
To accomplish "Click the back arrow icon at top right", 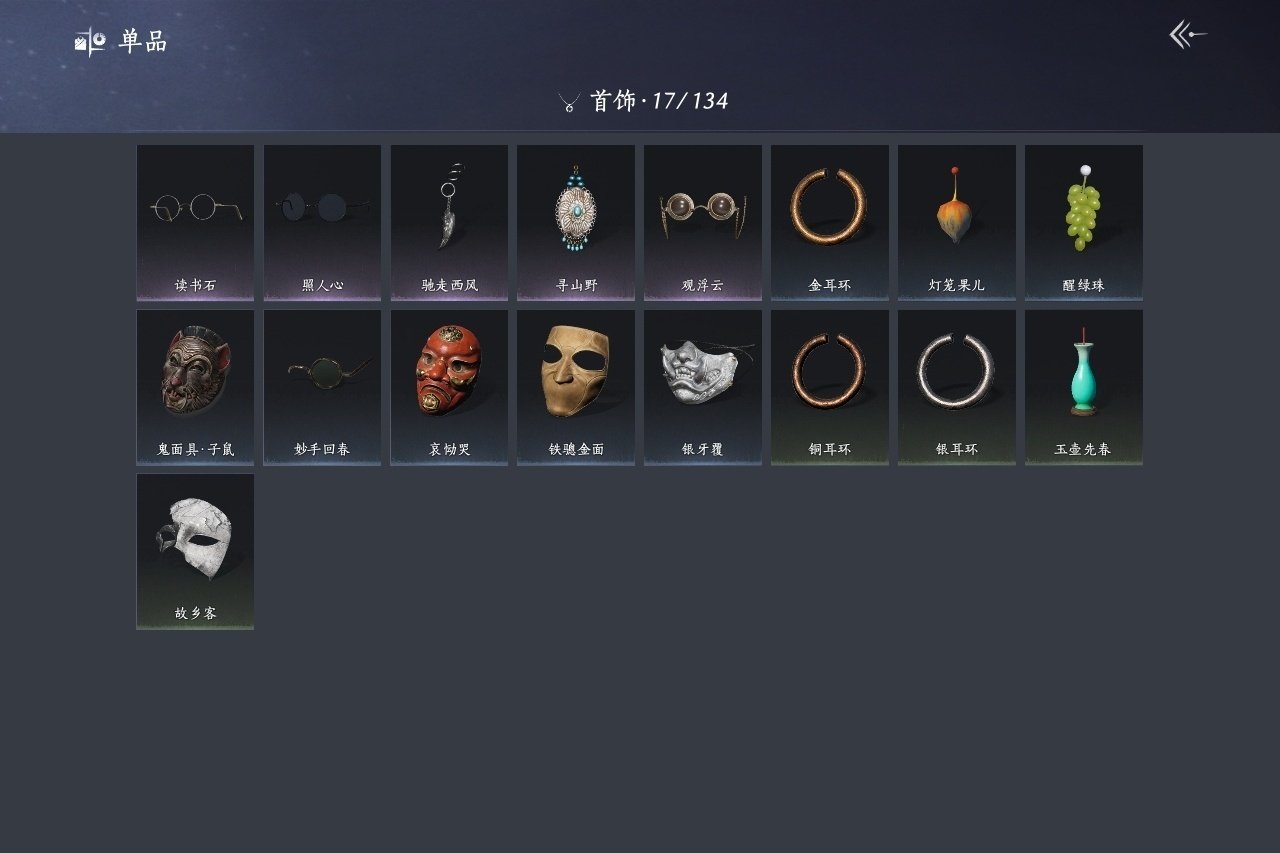I will pos(1188,35).
